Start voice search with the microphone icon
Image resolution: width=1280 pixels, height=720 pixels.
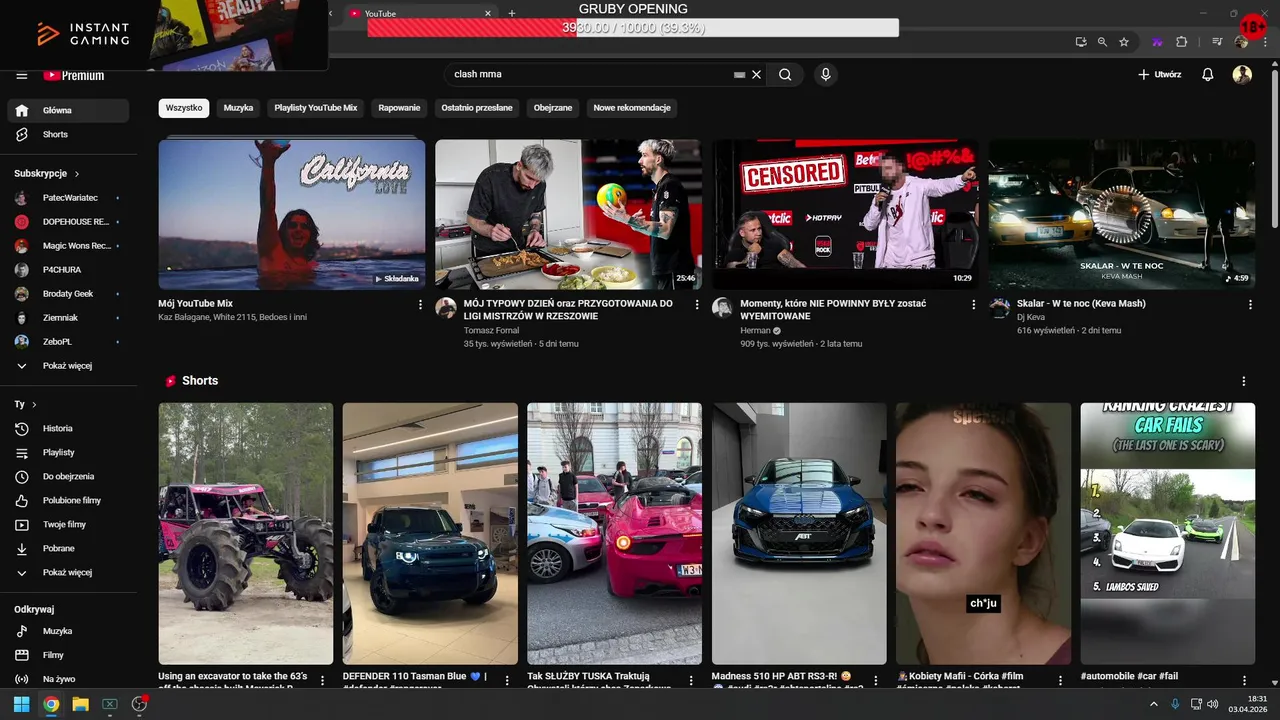pyautogui.click(x=825, y=74)
